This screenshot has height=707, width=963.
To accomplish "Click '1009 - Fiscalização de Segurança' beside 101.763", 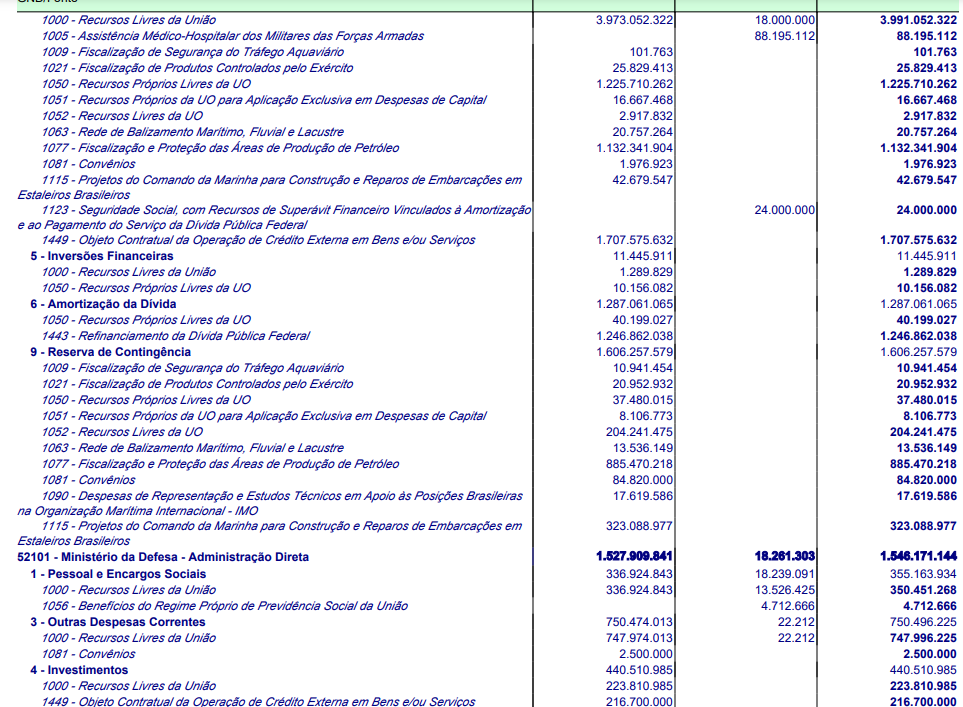I will coord(193,52).
